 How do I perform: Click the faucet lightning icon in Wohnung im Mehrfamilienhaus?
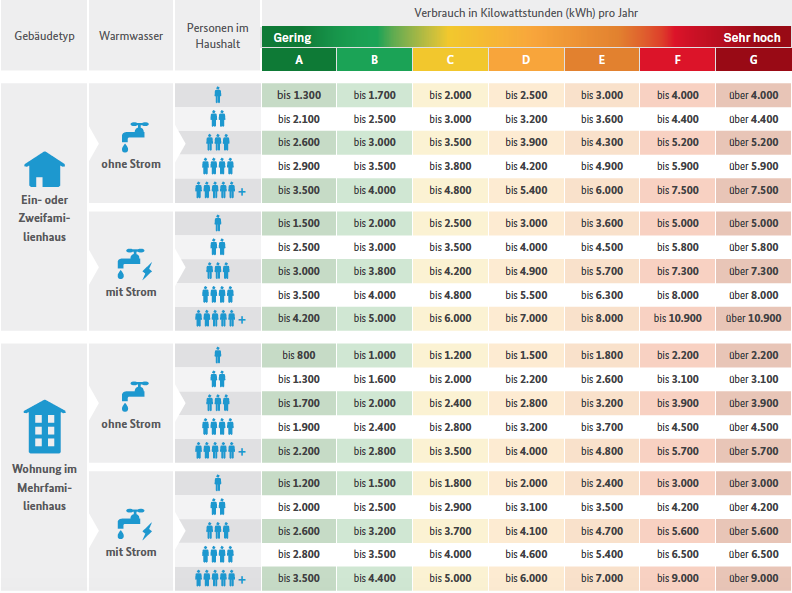pos(134,524)
